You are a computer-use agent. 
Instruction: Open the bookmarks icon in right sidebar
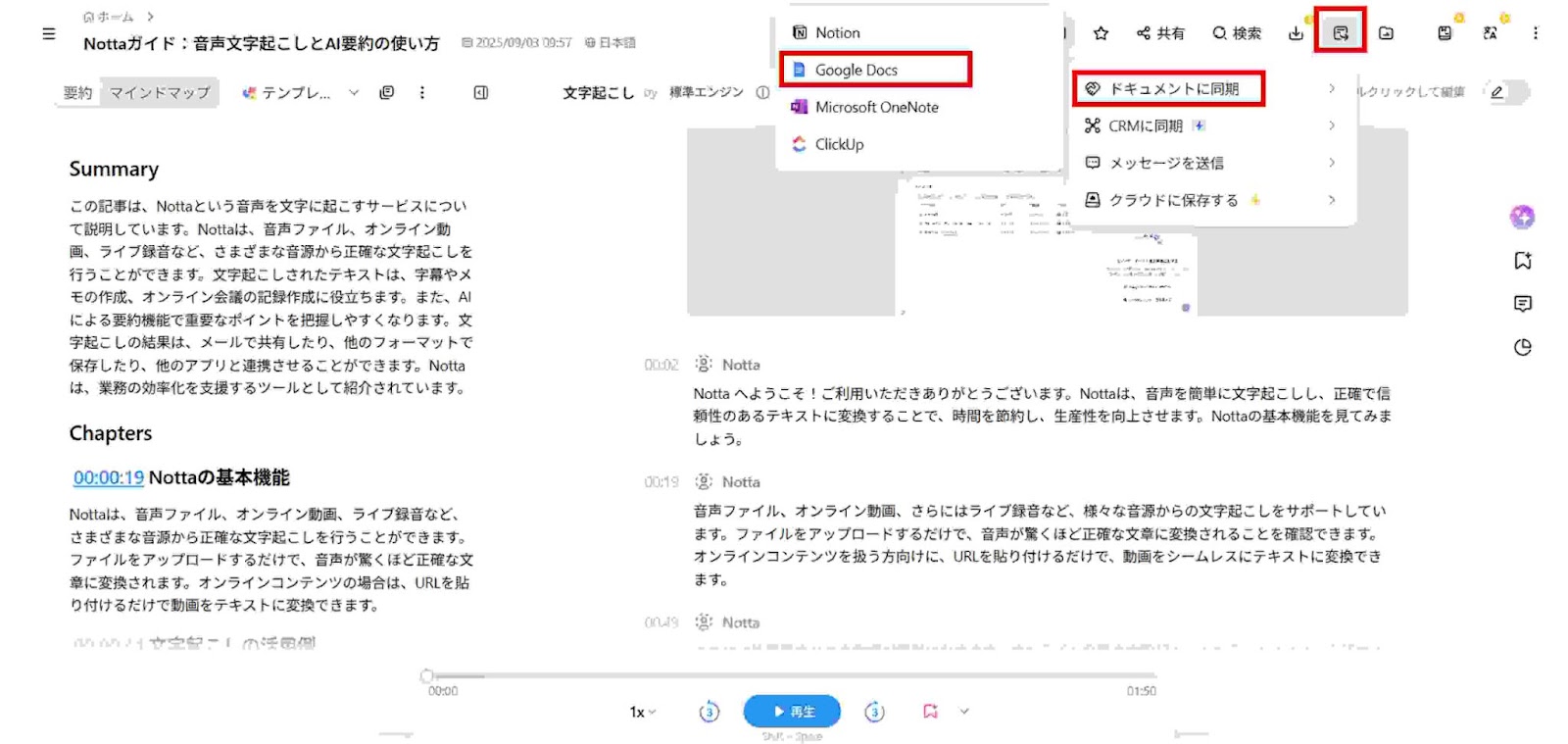(x=1522, y=261)
